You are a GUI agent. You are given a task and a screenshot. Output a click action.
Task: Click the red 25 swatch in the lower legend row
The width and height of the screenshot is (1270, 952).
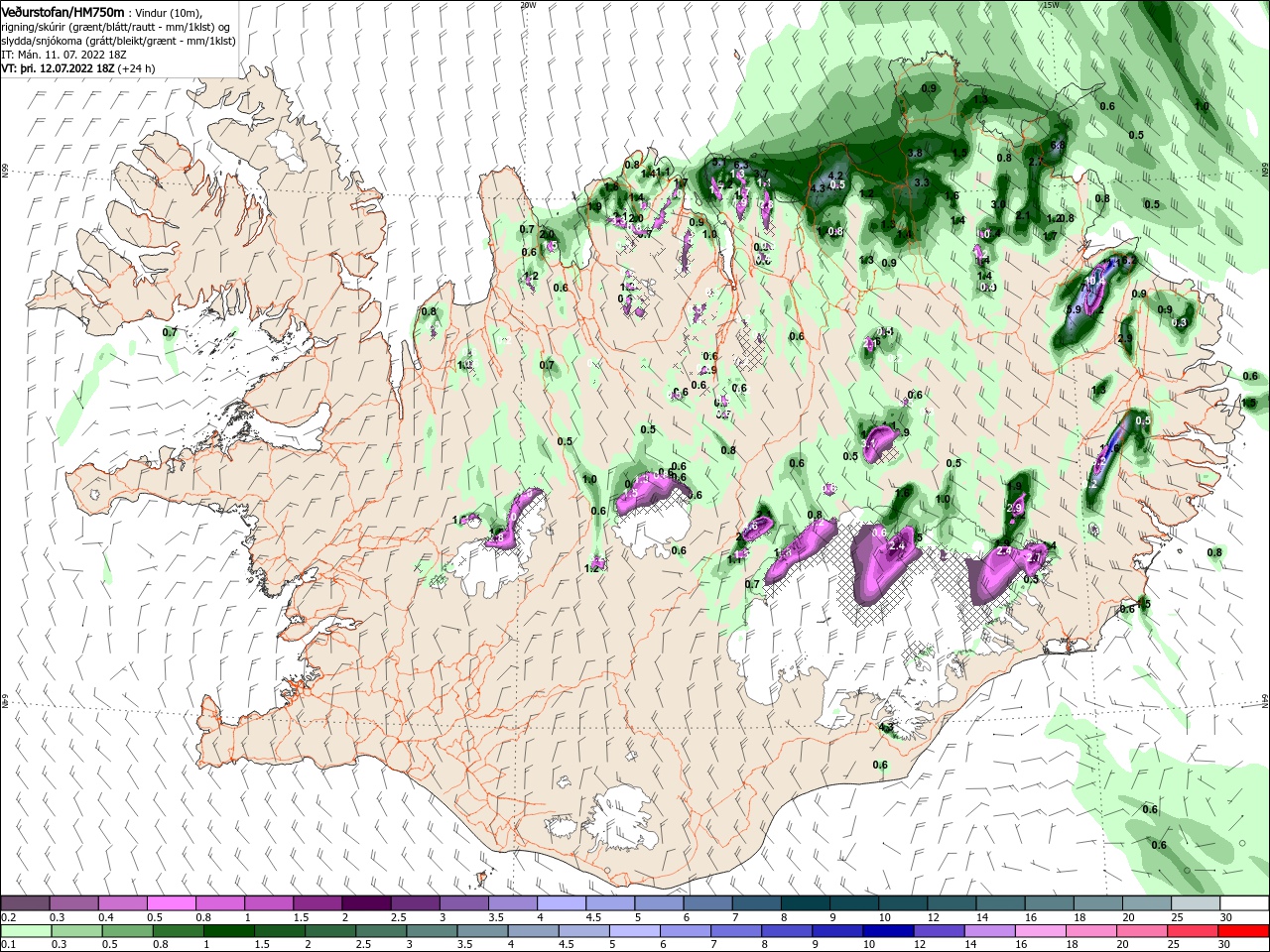(1192, 931)
